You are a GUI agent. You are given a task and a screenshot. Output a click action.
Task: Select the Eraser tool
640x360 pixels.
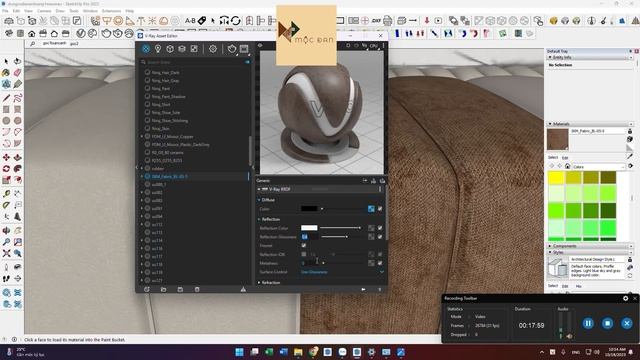[17, 73]
